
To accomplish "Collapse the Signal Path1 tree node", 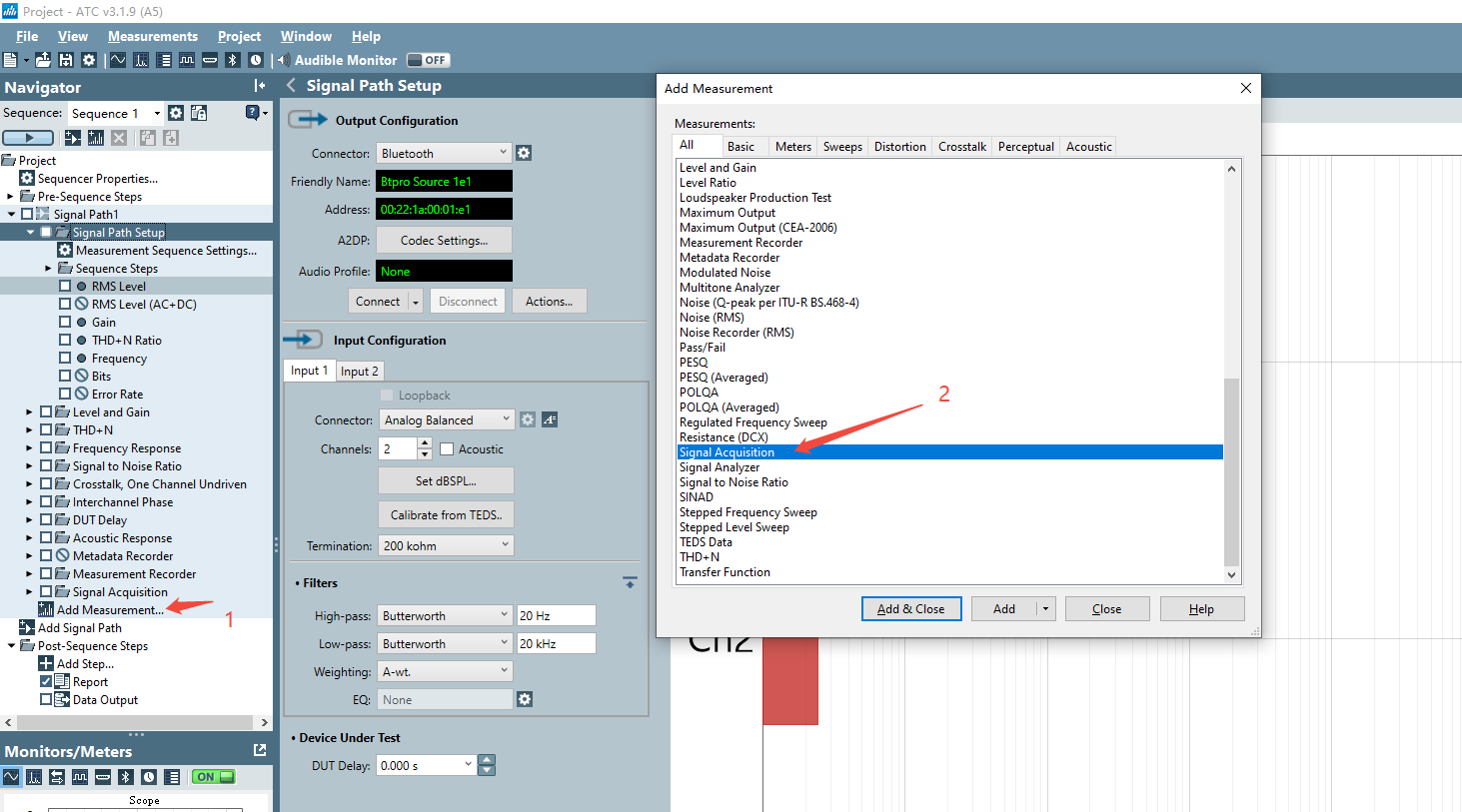I will pyautogui.click(x=12, y=214).
